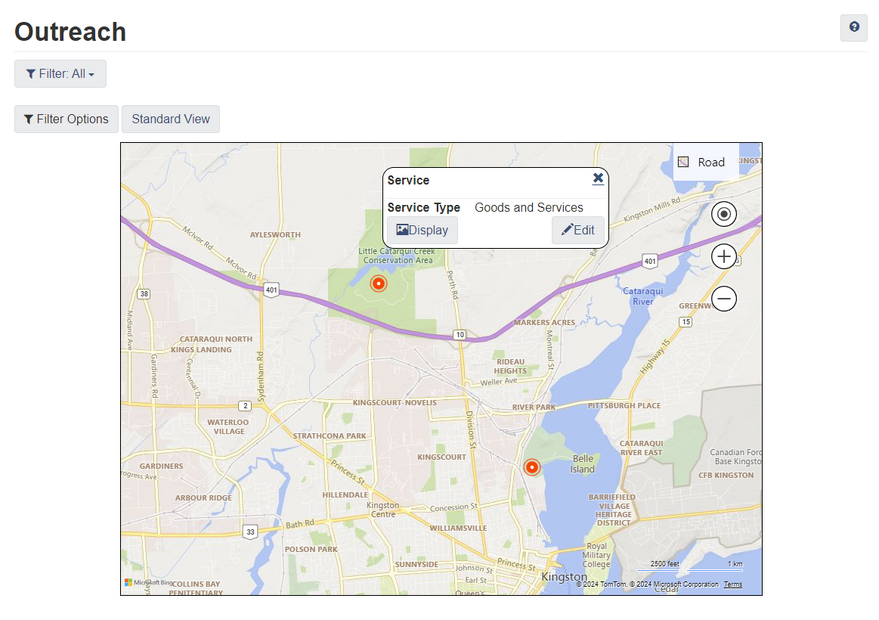The height and width of the screenshot is (620, 879).
Task: Expand the Filter: All dropdown
Action: click(x=60, y=74)
